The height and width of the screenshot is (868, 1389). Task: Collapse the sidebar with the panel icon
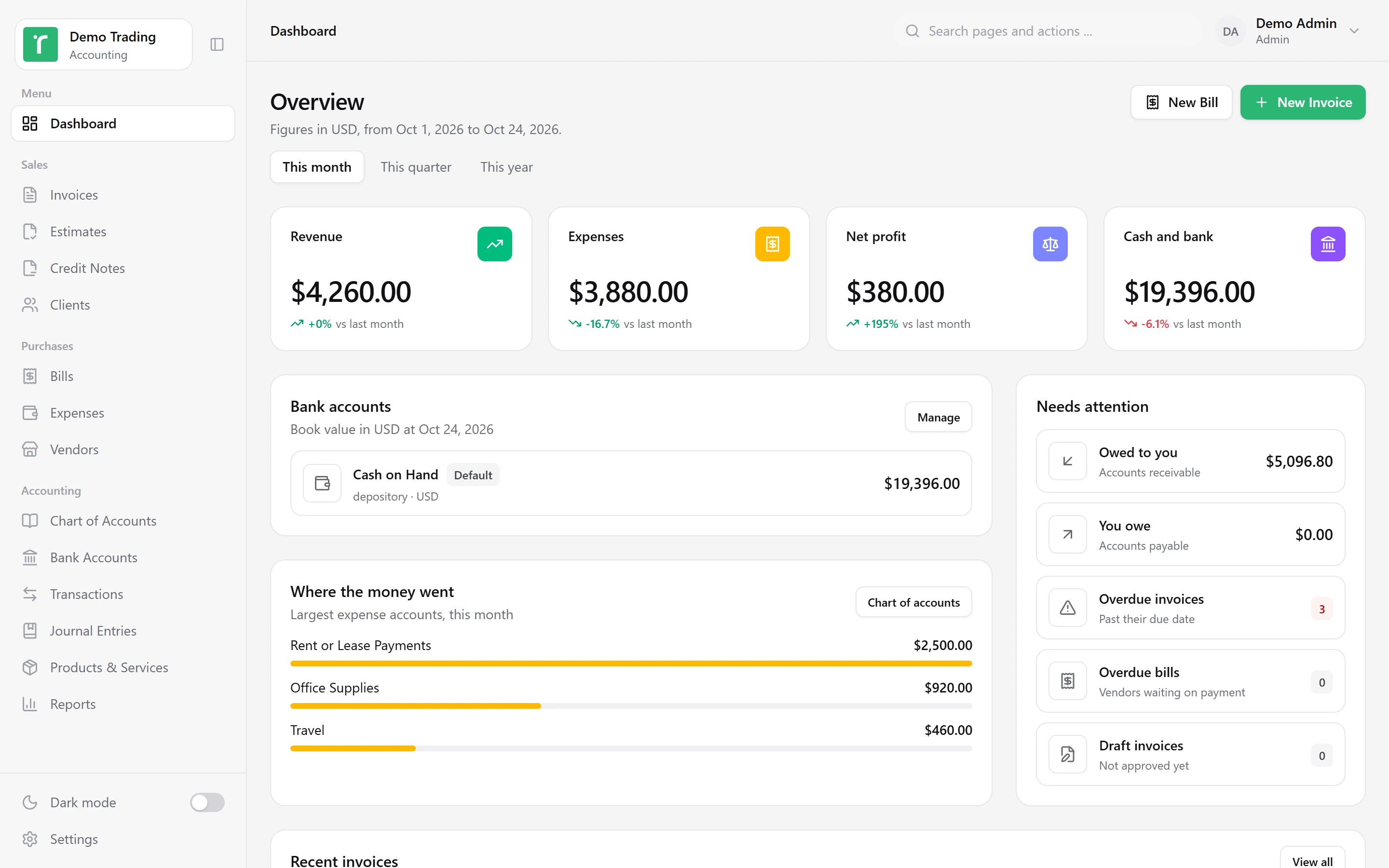(x=217, y=44)
